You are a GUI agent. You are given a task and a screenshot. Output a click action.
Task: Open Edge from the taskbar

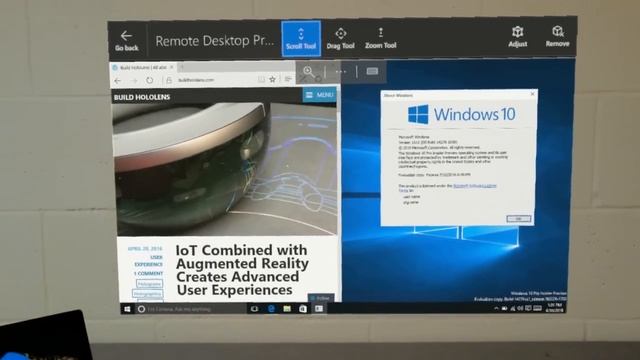point(271,309)
